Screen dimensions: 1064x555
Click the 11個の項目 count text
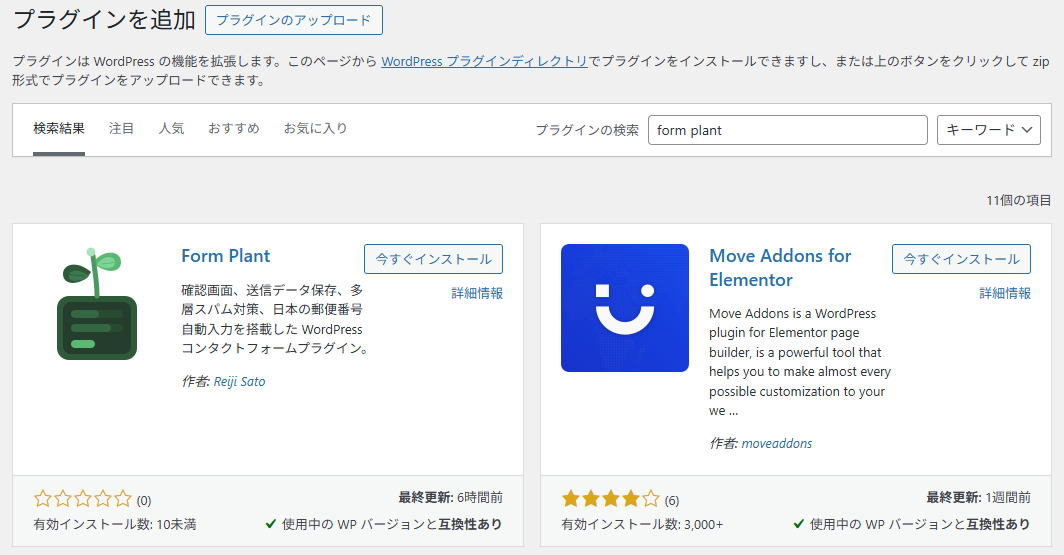[1019, 200]
